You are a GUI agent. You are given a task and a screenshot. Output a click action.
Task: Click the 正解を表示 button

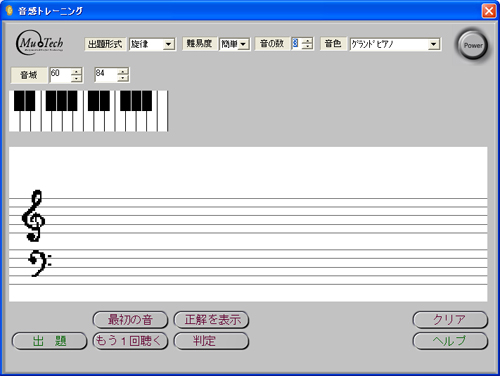(x=211, y=320)
